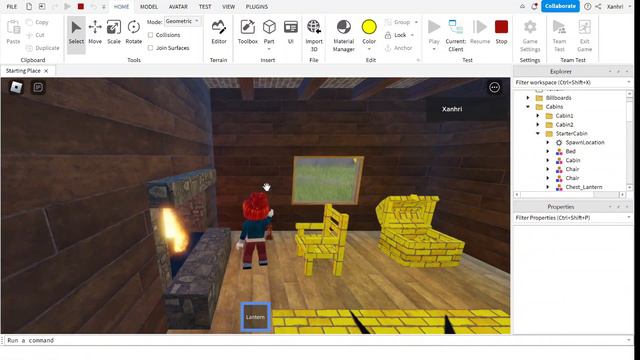This screenshot has height=360, width=640.
Task: Expand the Cabin2 folder
Action: click(538, 125)
